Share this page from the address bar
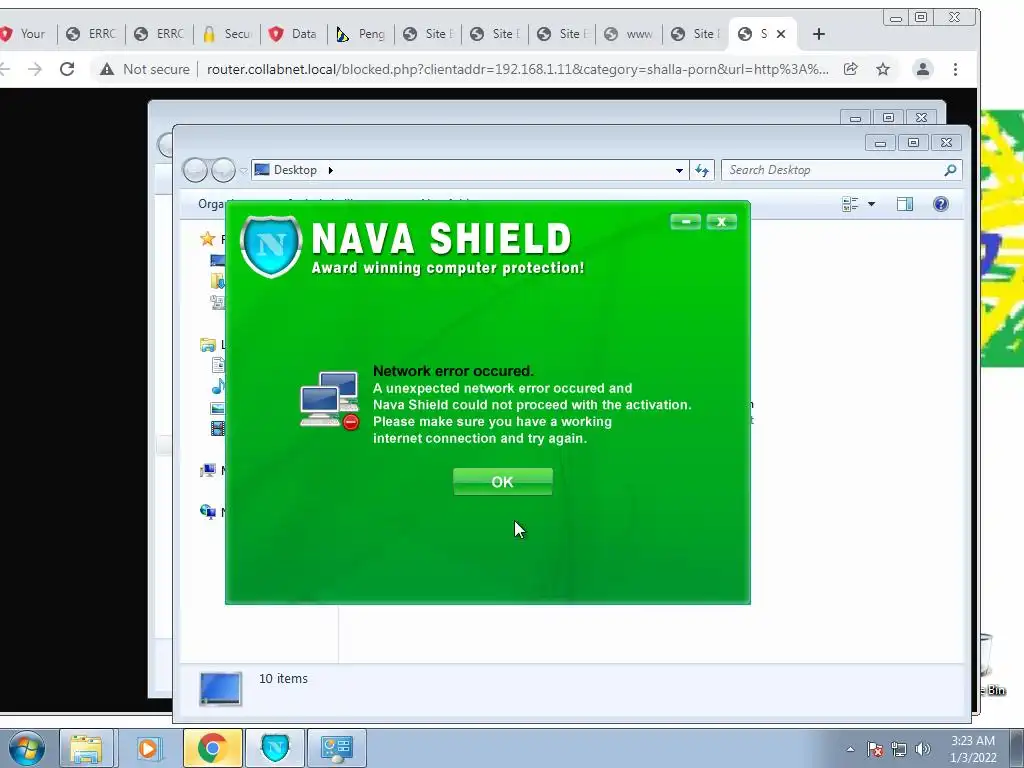1024x768 pixels. pos(850,69)
